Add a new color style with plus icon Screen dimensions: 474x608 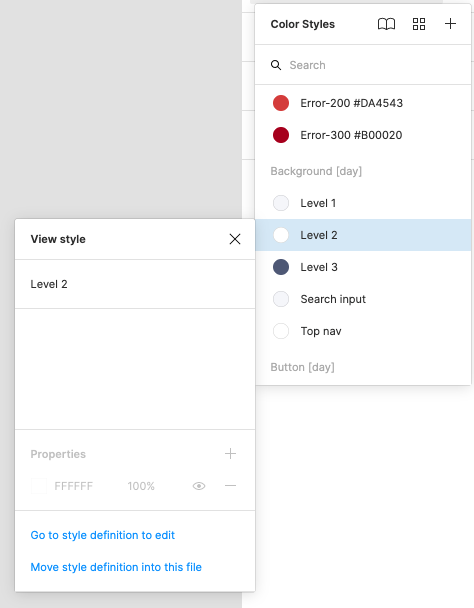pos(450,24)
